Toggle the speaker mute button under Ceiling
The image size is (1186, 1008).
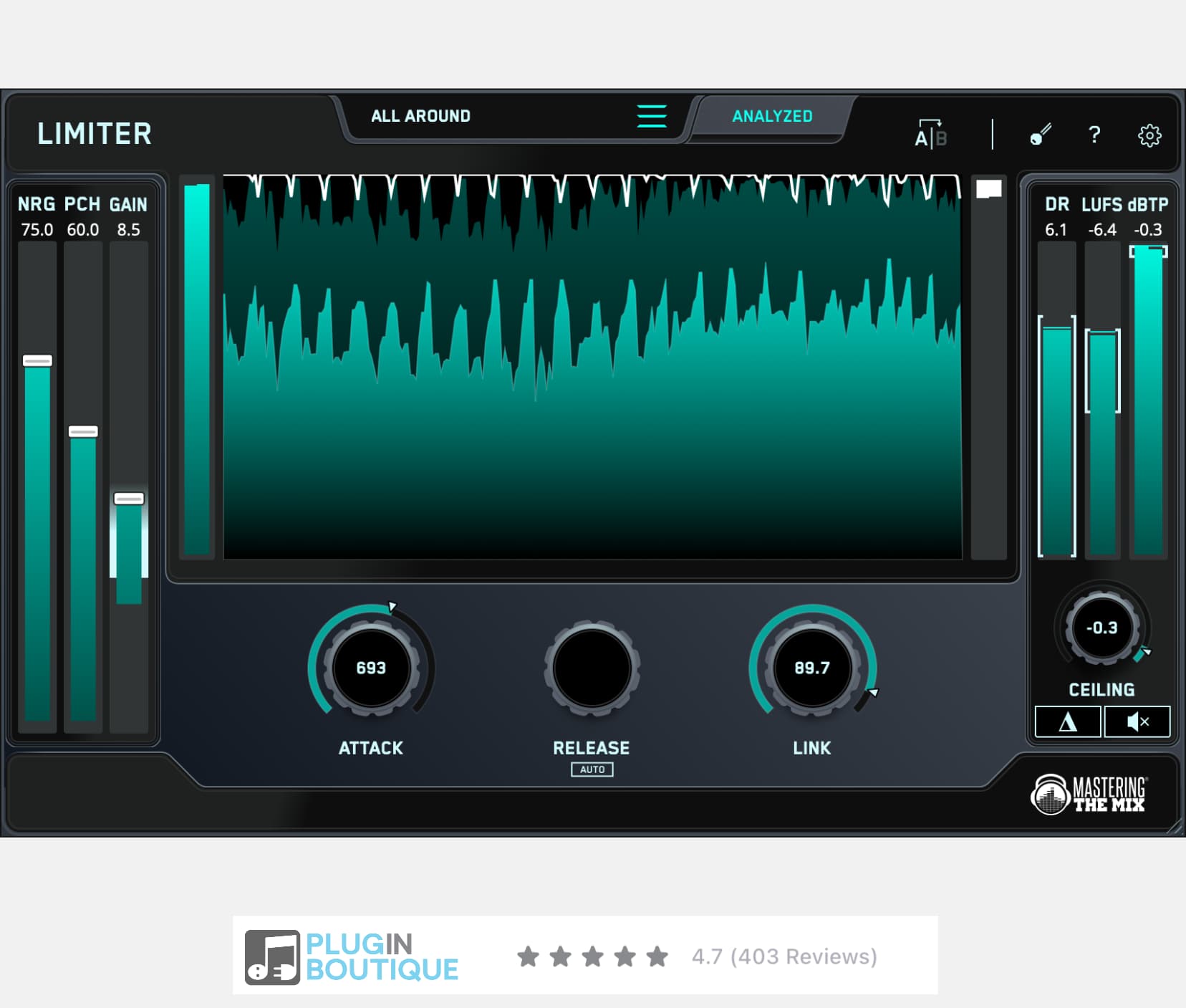(x=1137, y=721)
